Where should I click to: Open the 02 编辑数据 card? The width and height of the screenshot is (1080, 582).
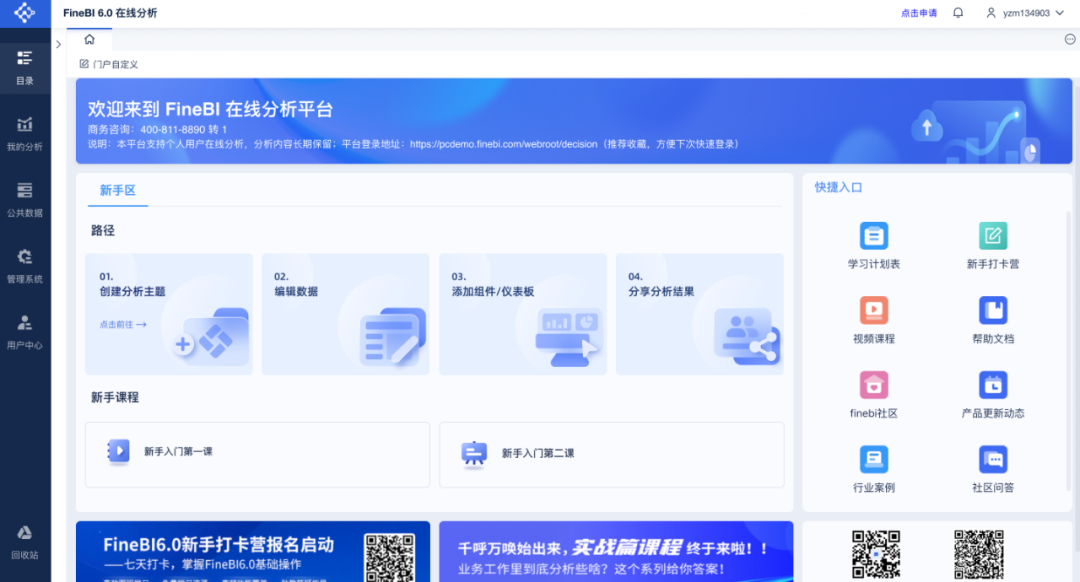tap(346, 314)
